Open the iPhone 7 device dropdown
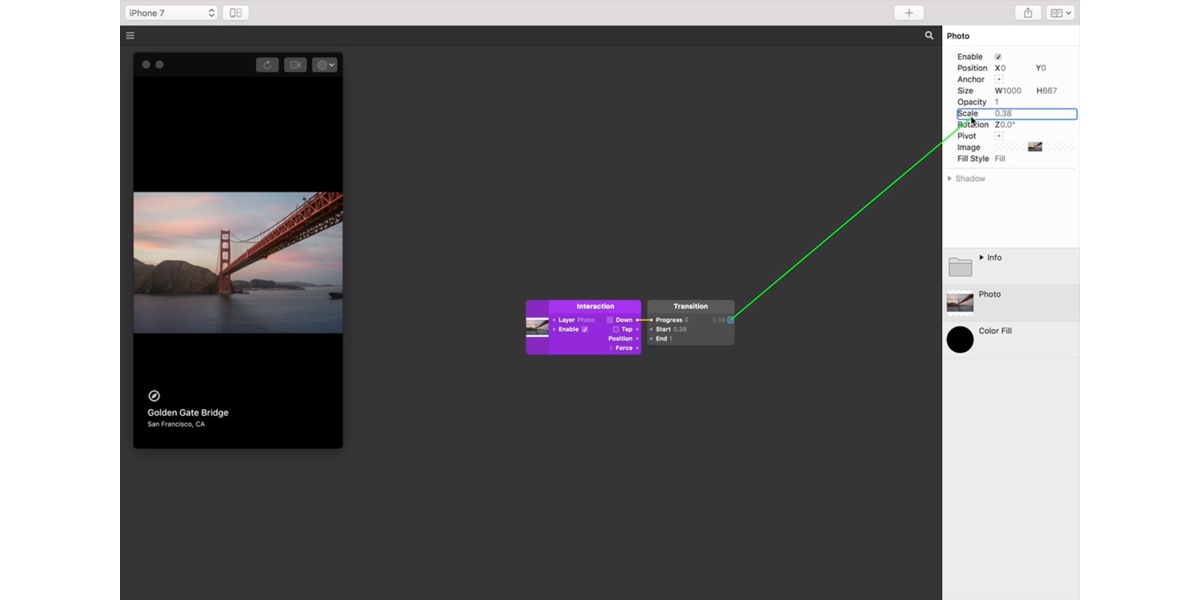The height and width of the screenshot is (600, 1200). tap(168, 12)
